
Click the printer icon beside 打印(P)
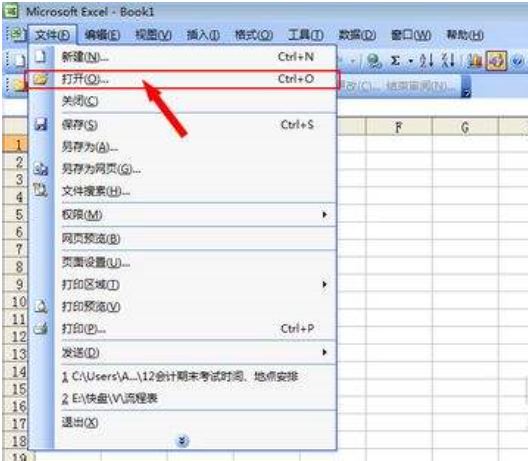click(41, 328)
